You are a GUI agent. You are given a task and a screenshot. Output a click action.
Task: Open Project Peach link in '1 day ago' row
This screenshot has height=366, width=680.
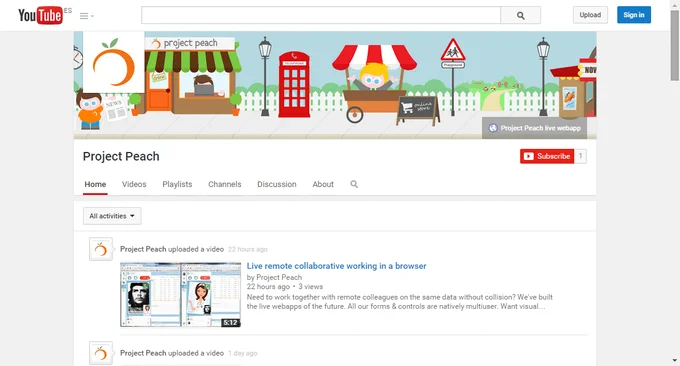[x=143, y=353]
